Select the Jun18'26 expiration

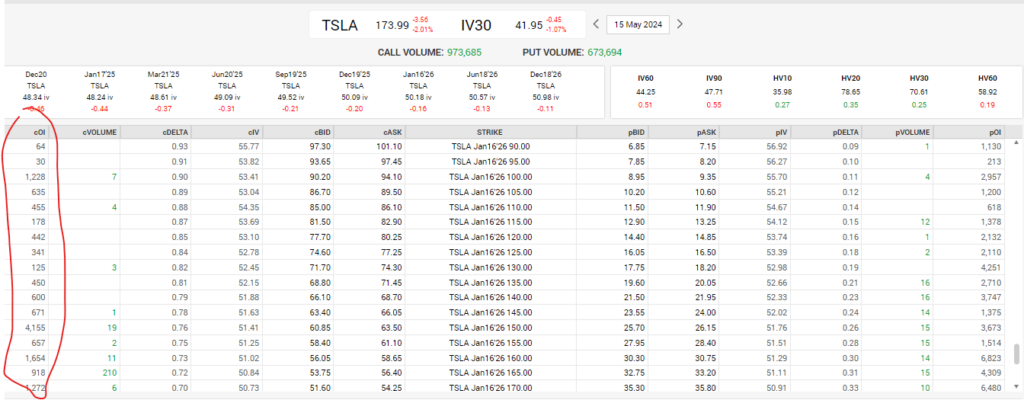tap(482, 91)
